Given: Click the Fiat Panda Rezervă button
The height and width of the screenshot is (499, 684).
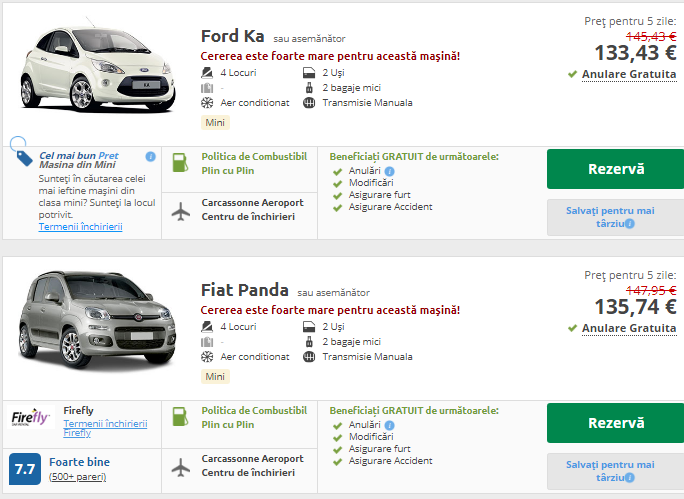Looking at the screenshot, I should [x=615, y=423].
